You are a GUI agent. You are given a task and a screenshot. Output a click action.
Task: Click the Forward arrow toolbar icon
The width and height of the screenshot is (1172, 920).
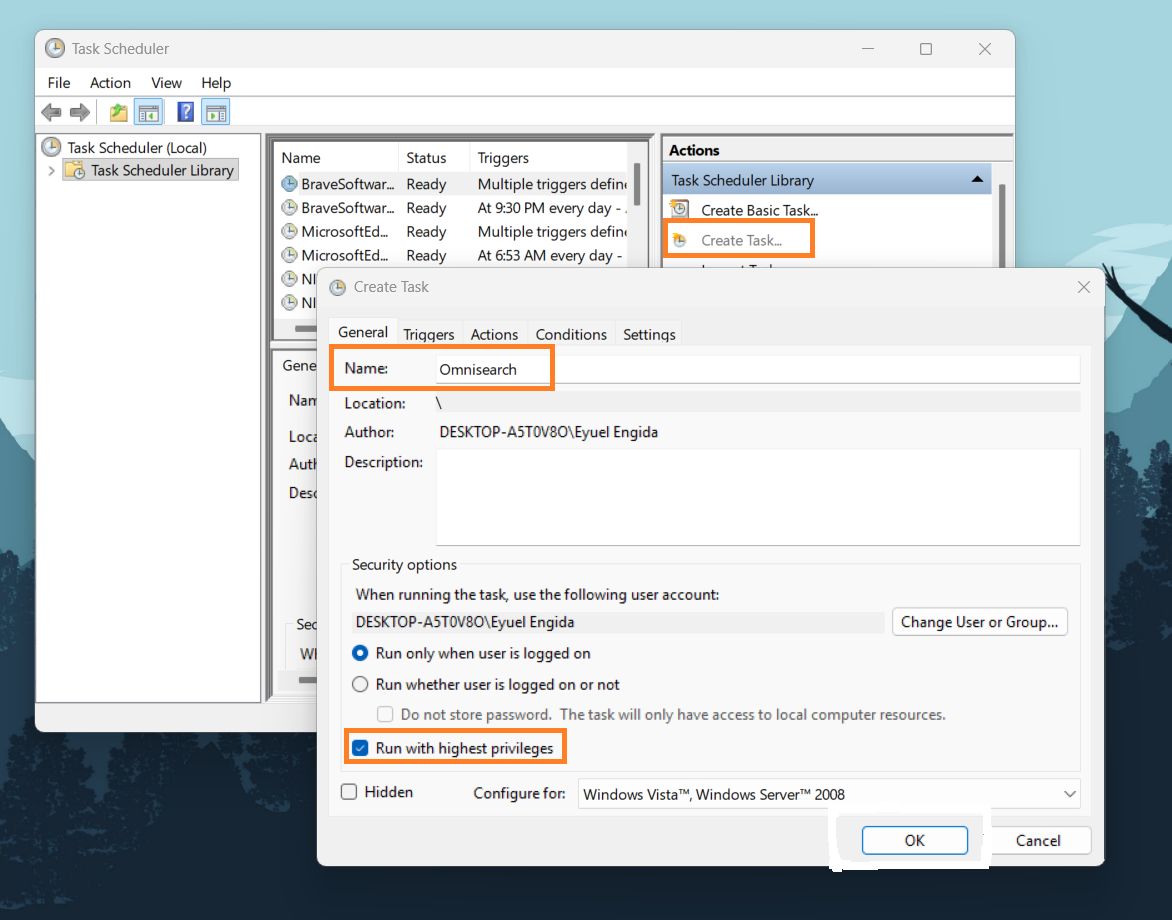(x=80, y=113)
